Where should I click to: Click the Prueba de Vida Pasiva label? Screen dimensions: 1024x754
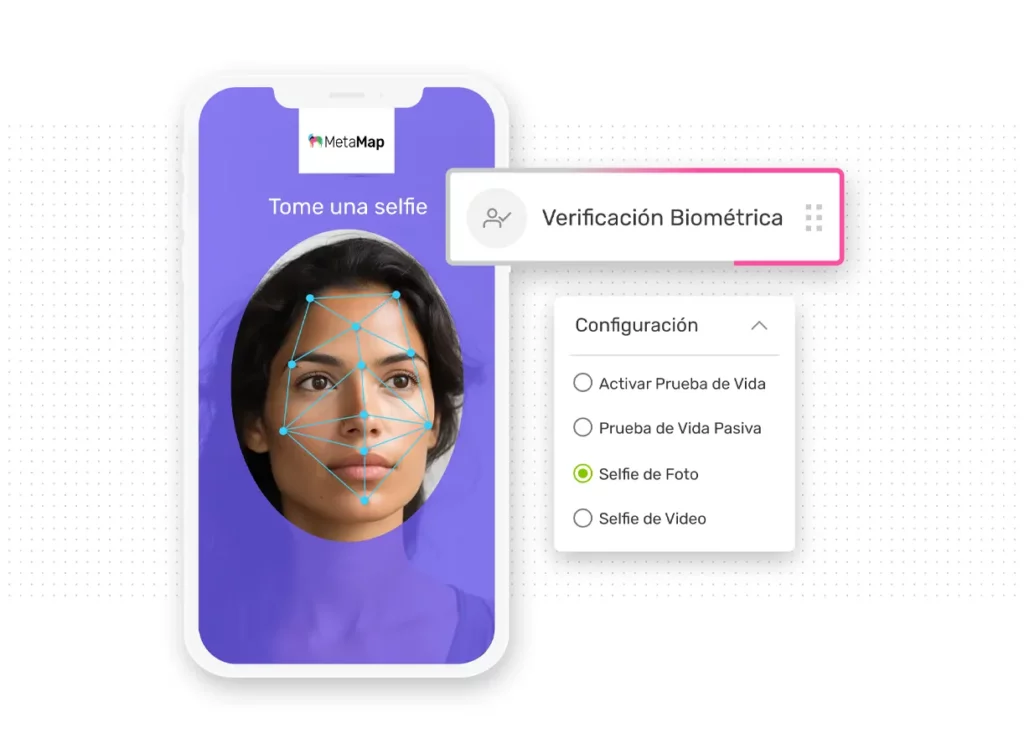point(680,428)
